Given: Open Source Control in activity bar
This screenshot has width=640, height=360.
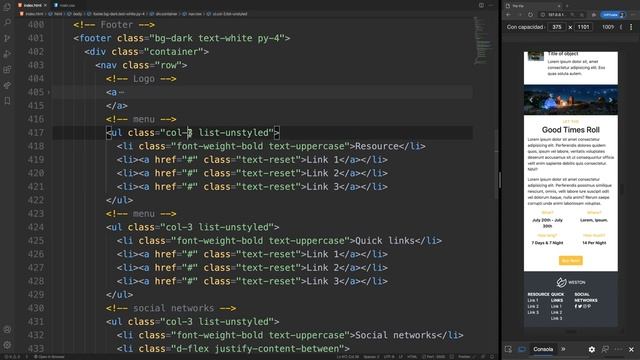Looking at the screenshot, I should (x=7, y=38).
